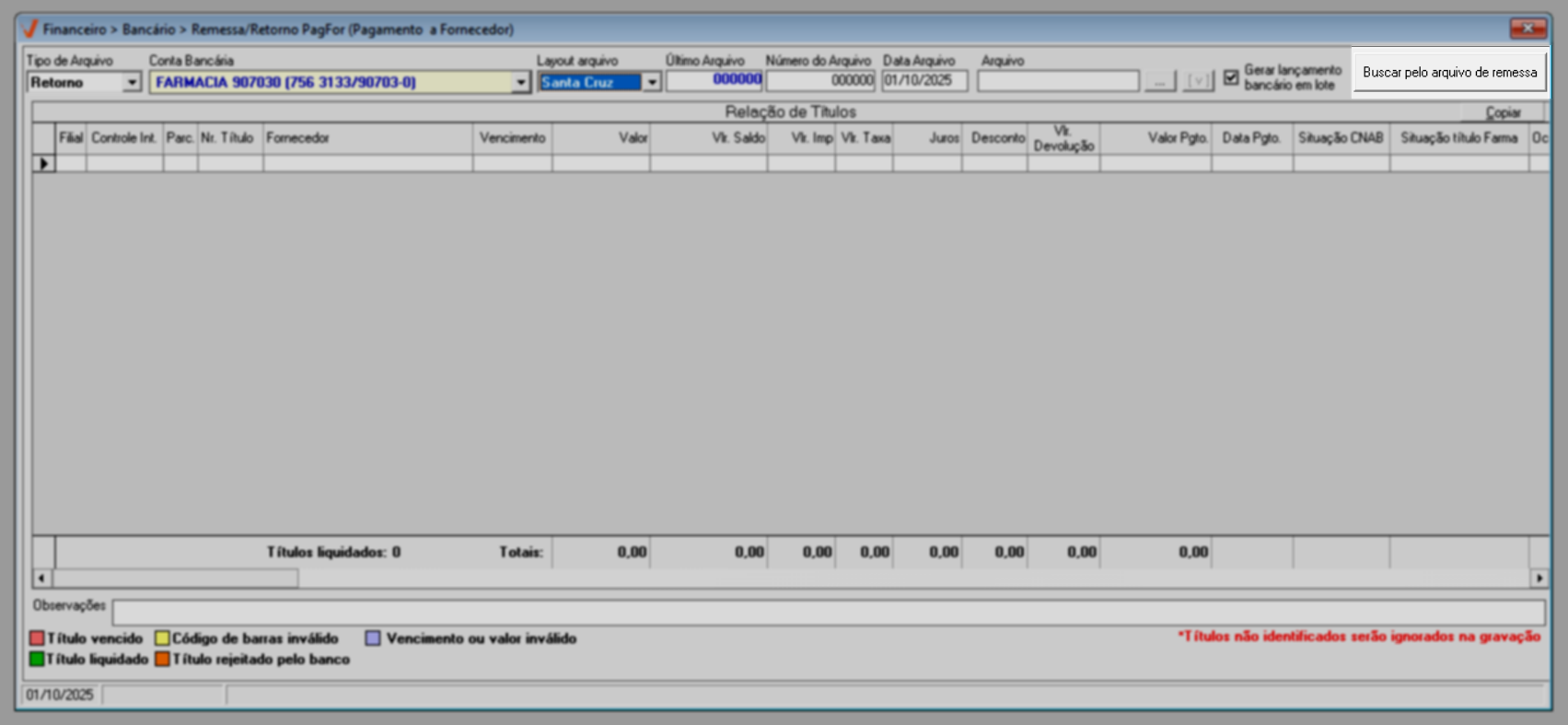Click the Juros column header

[927, 138]
